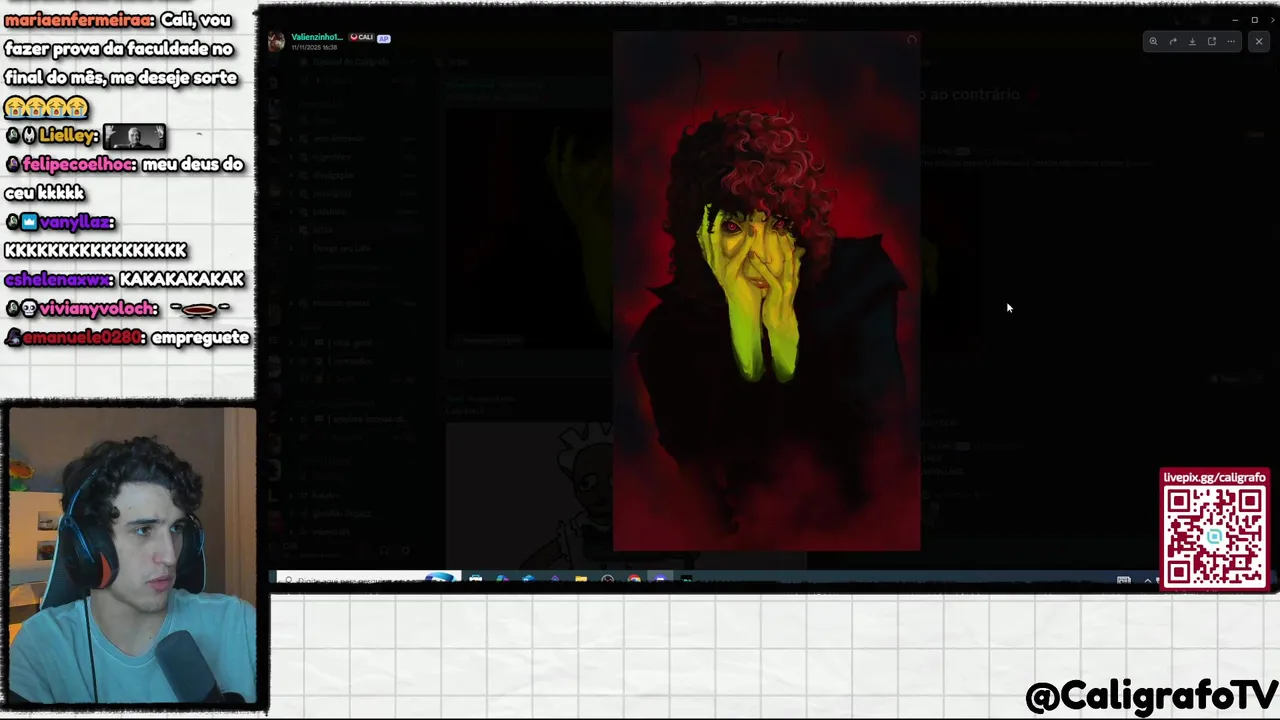Download the image using the download icon
Image resolution: width=1280 pixels, height=720 pixels.
[x=1192, y=41]
